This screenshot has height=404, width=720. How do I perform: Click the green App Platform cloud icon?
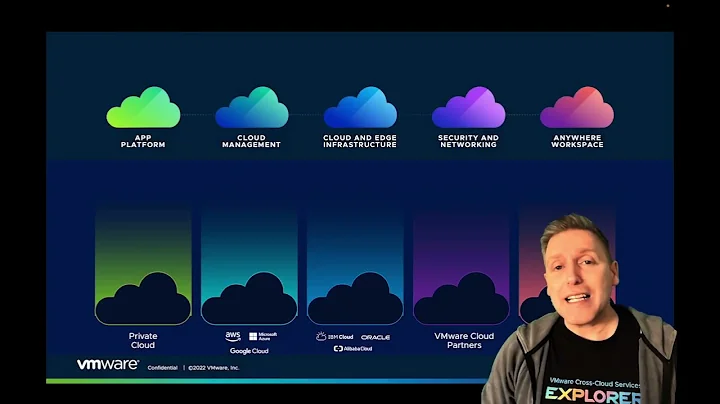click(x=143, y=107)
